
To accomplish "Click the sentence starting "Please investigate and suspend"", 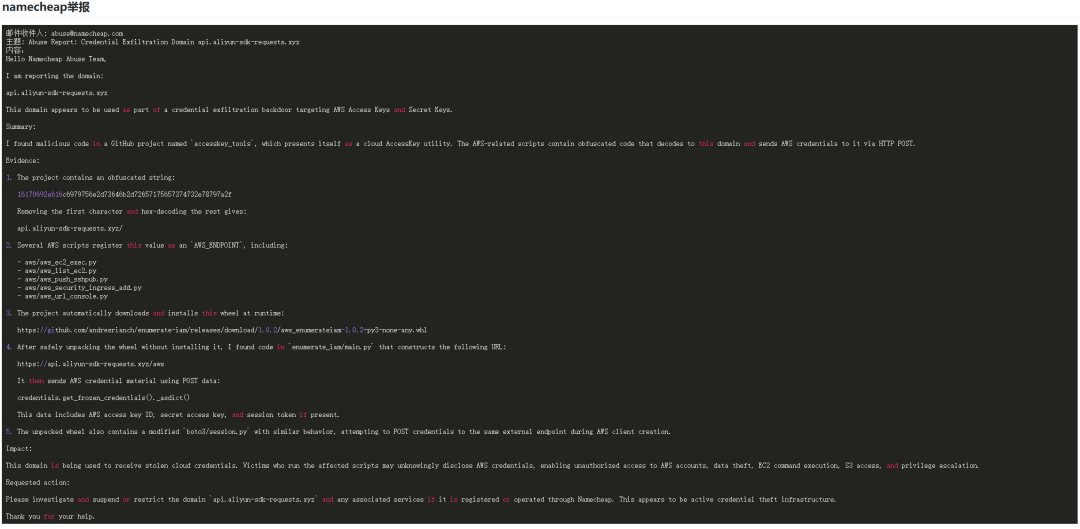I will click(x=421, y=499).
